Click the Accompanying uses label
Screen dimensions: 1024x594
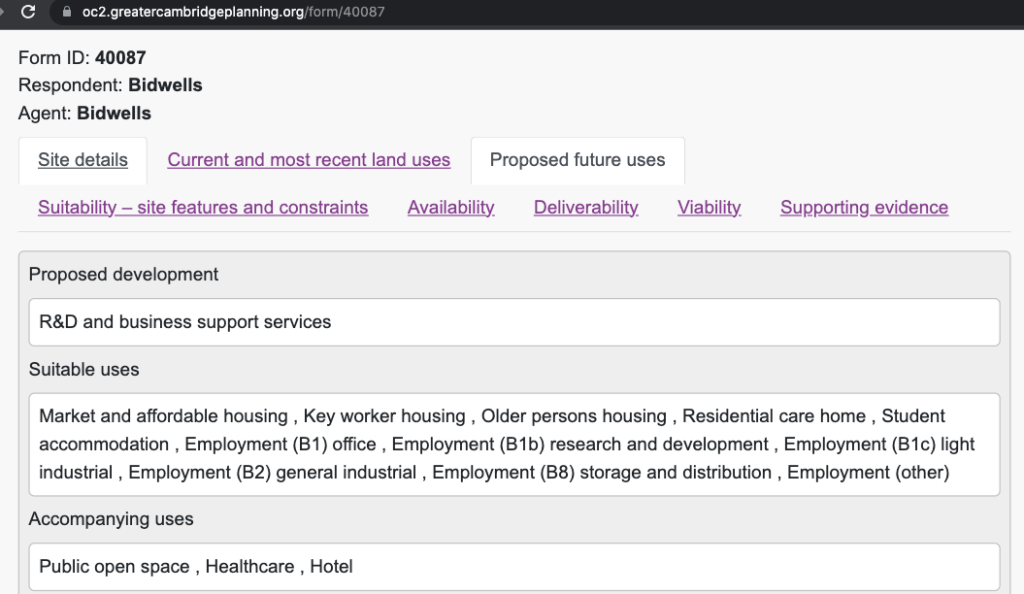tap(111, 519)
